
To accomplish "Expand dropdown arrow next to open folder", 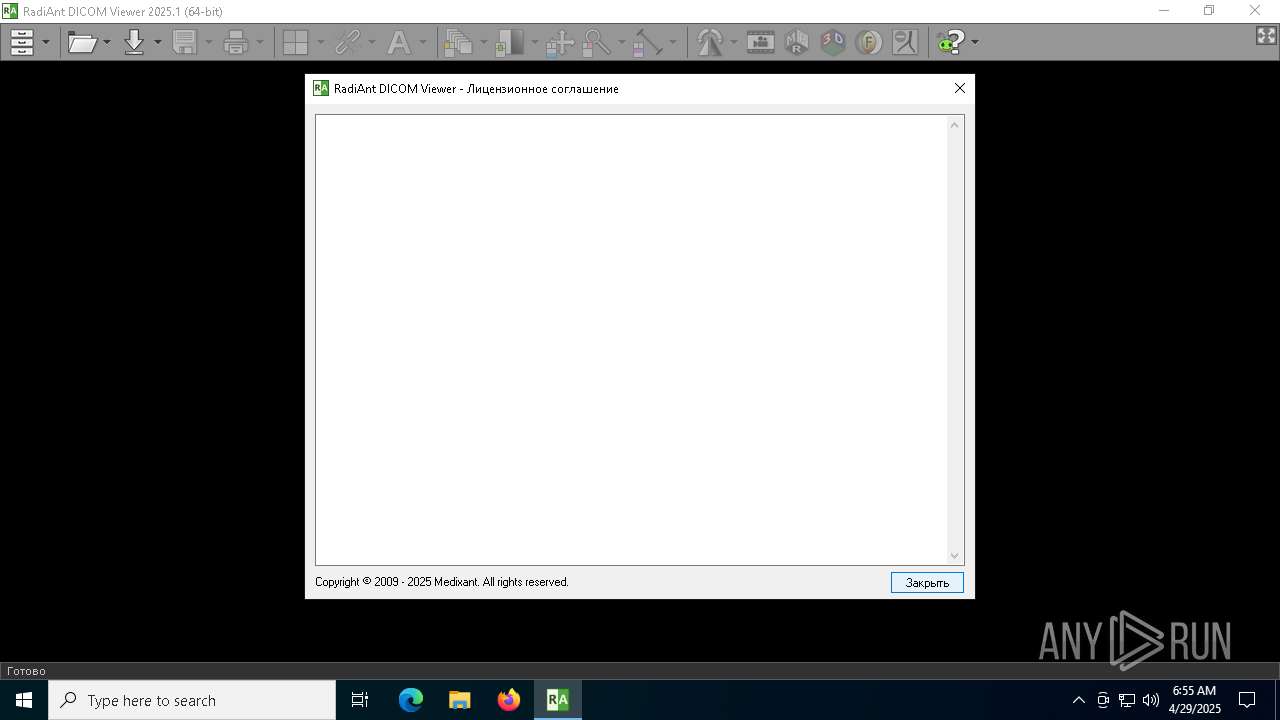I will 107,42.
